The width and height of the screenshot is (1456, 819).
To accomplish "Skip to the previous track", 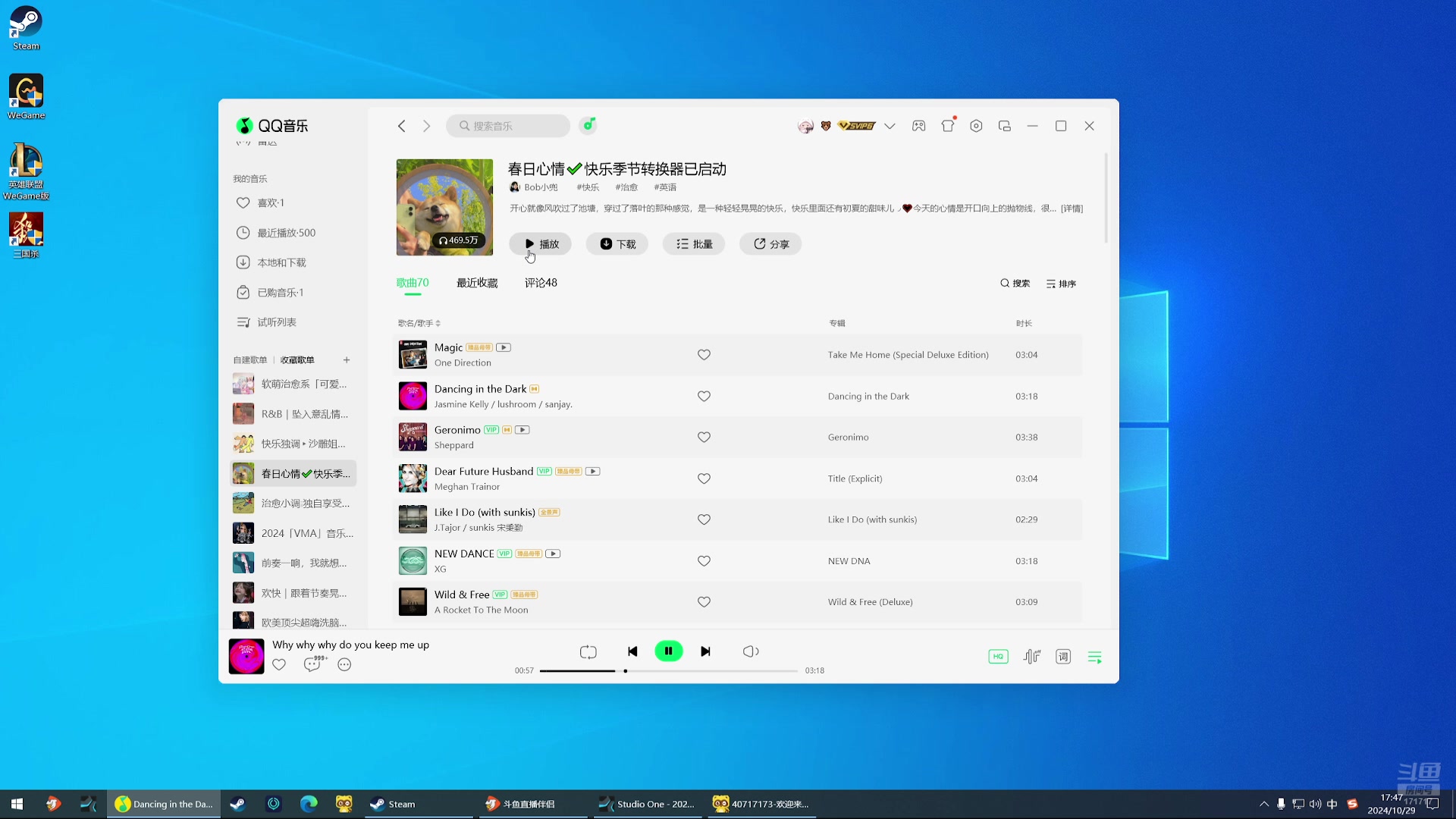I will coord(632,651).
